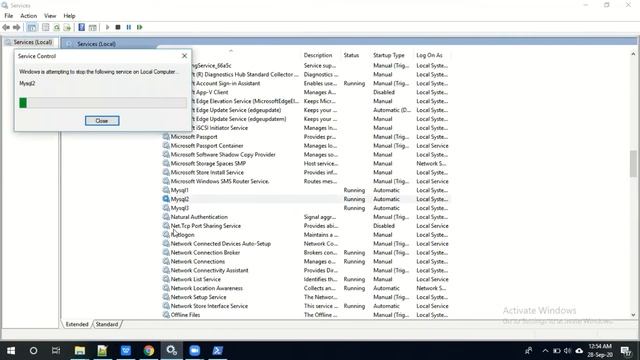Click the Pause Service icon
The width and height of the screenshot is (640, 360).
(x=129, y=27)
